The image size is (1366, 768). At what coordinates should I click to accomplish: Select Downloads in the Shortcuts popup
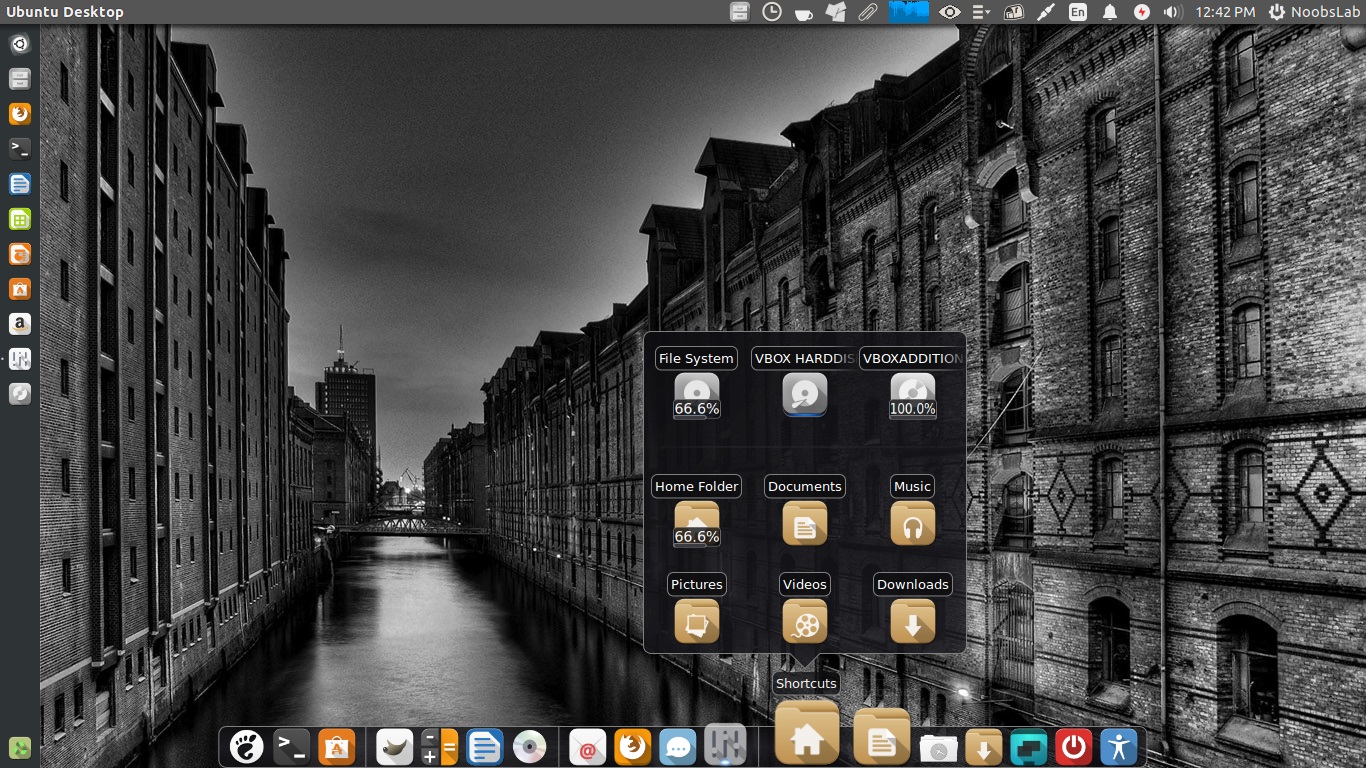click(x=913, y=621)
